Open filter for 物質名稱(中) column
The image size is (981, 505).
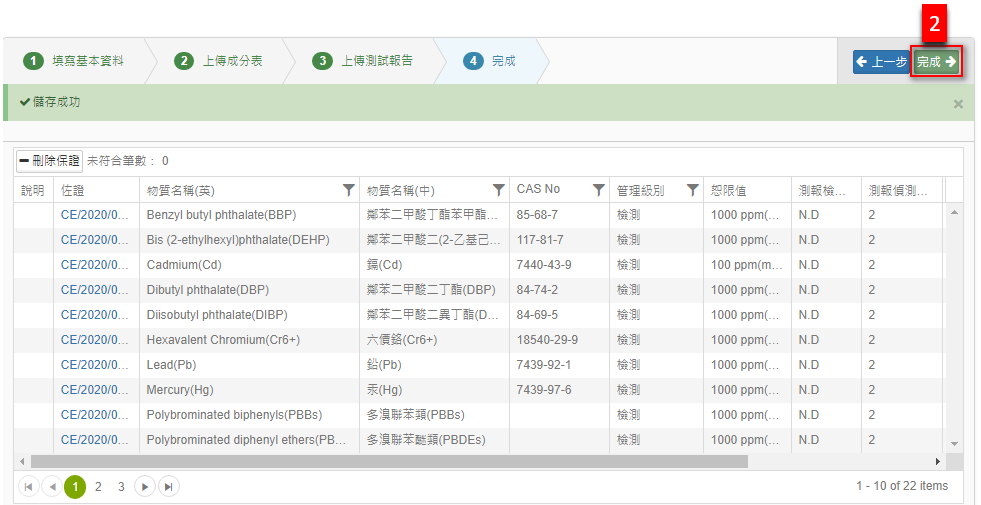(498, 190)
